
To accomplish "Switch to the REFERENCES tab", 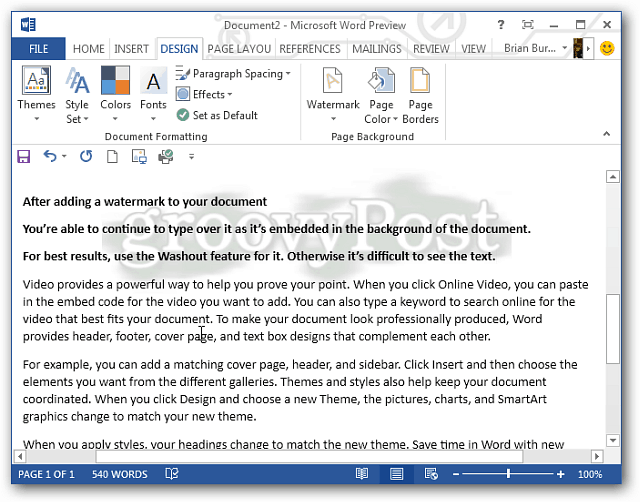I will point(310,49).
